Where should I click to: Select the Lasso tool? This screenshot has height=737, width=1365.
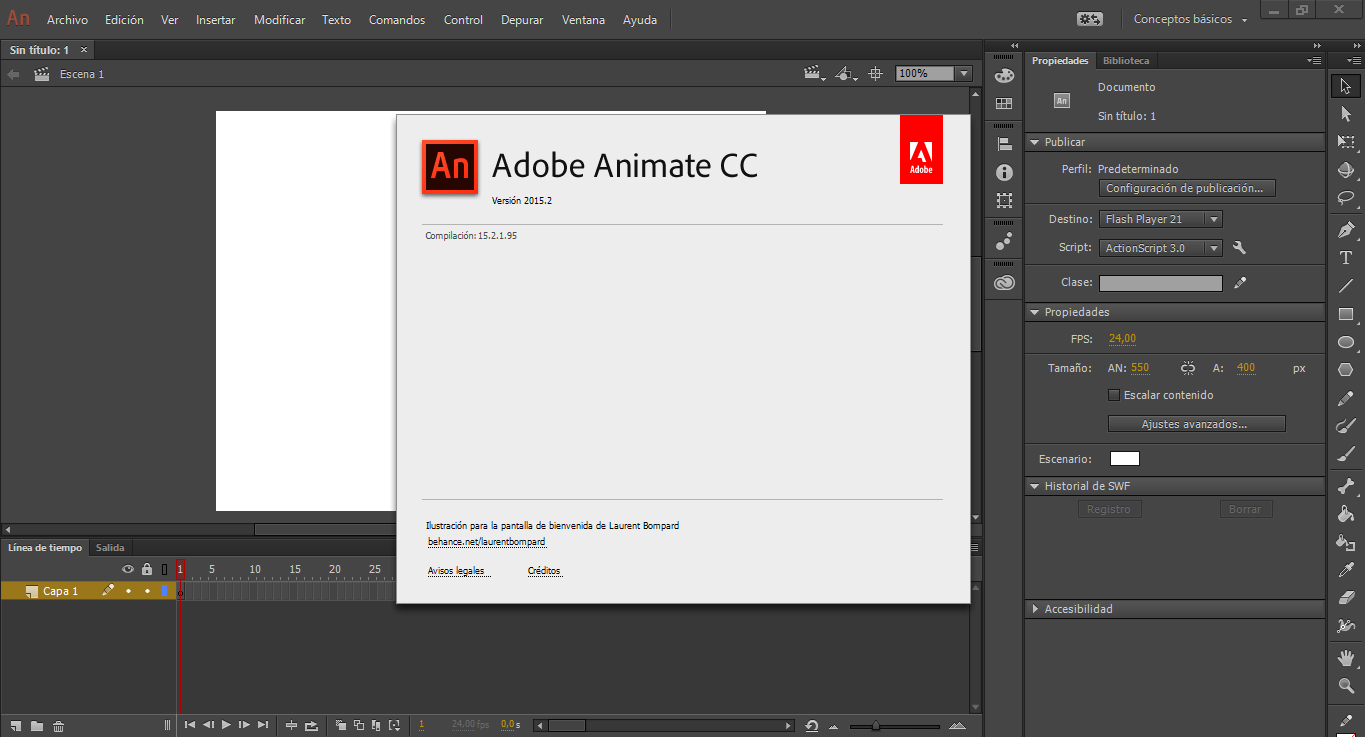coord(1346,198)
